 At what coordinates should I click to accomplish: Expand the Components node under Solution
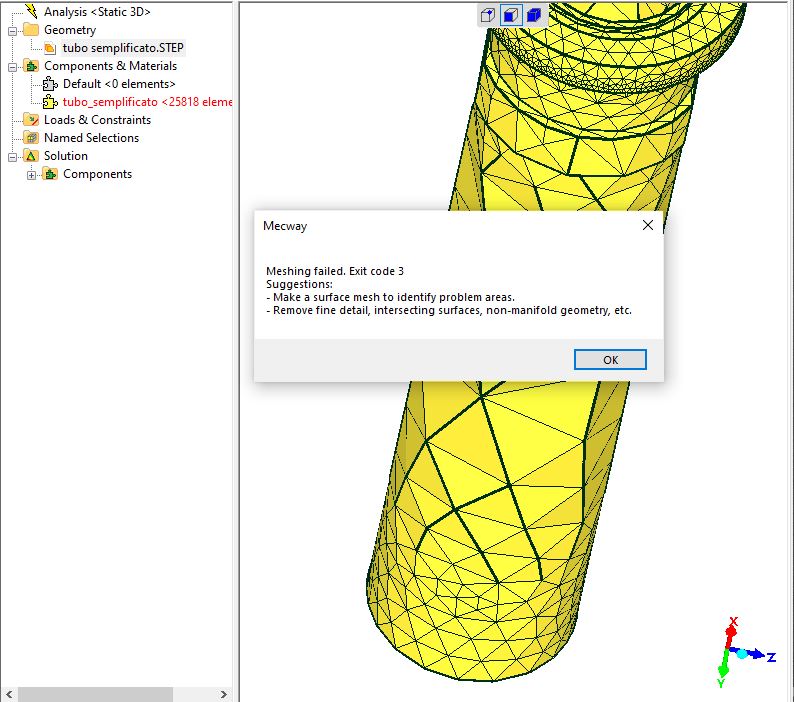pyautogui.click(x=31, y=176)
